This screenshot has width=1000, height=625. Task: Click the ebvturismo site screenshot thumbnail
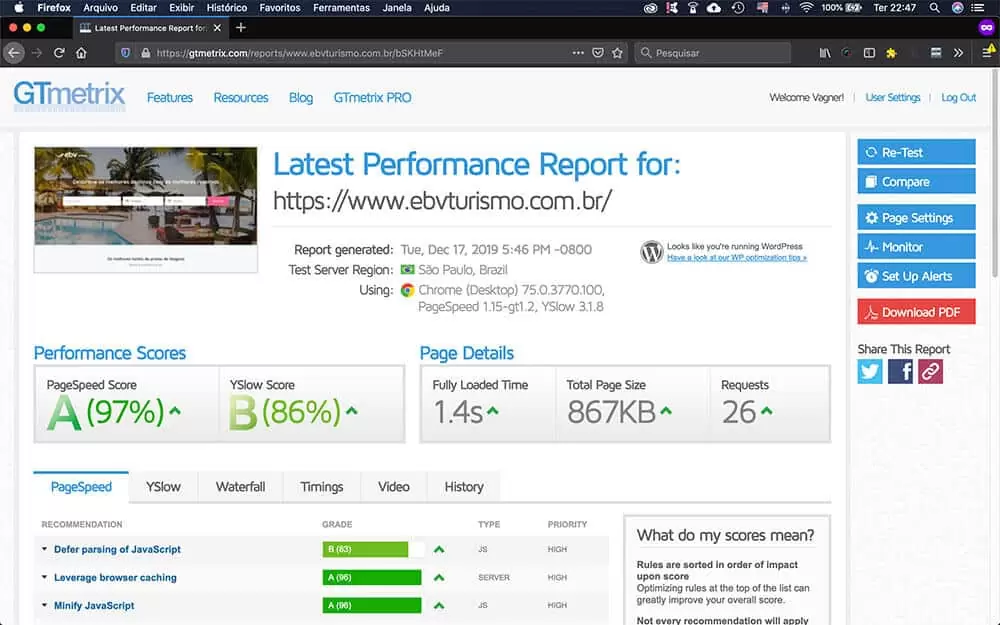(x=146, y=210)
